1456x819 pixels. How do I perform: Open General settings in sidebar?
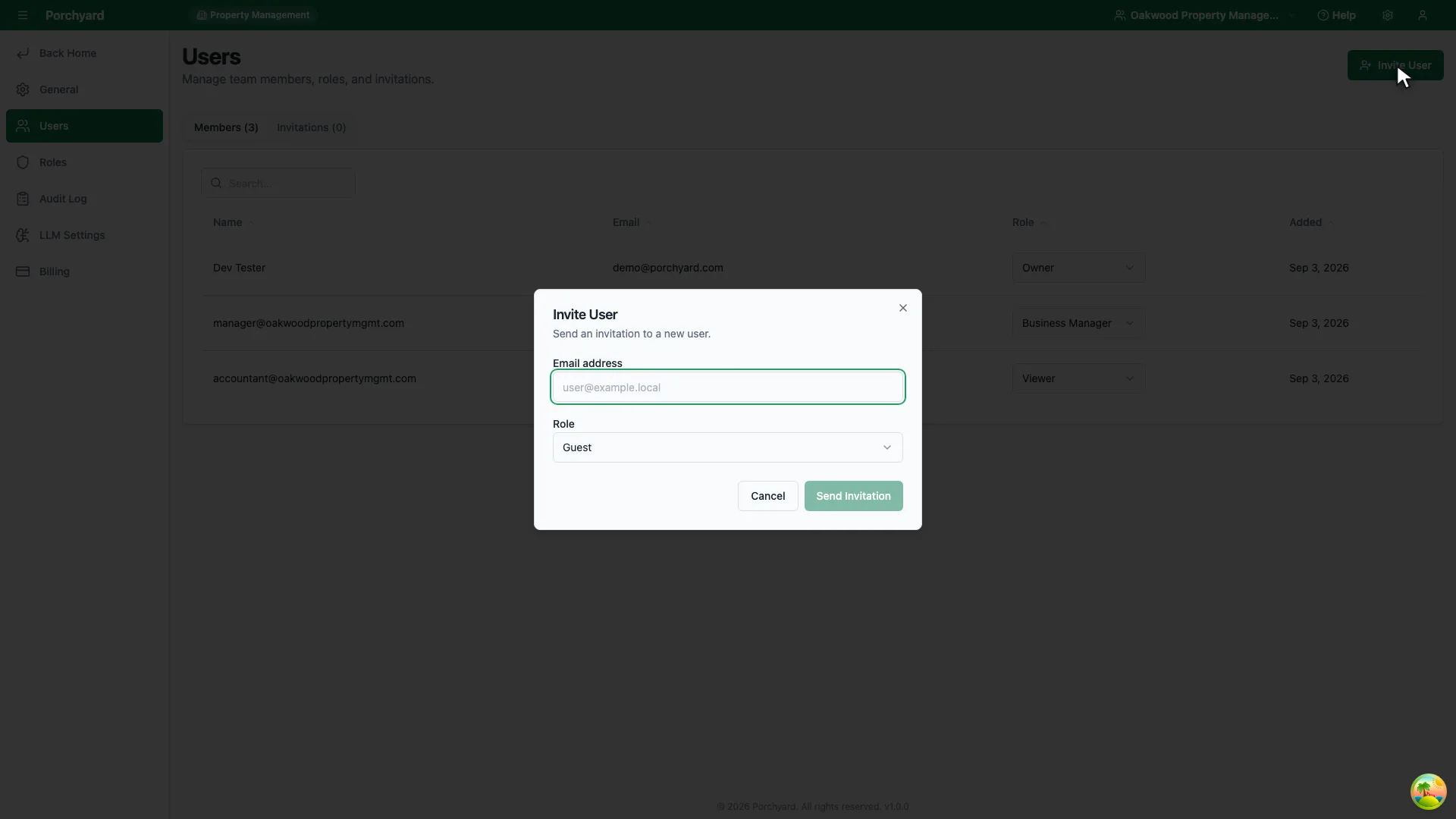pos(84,89)
